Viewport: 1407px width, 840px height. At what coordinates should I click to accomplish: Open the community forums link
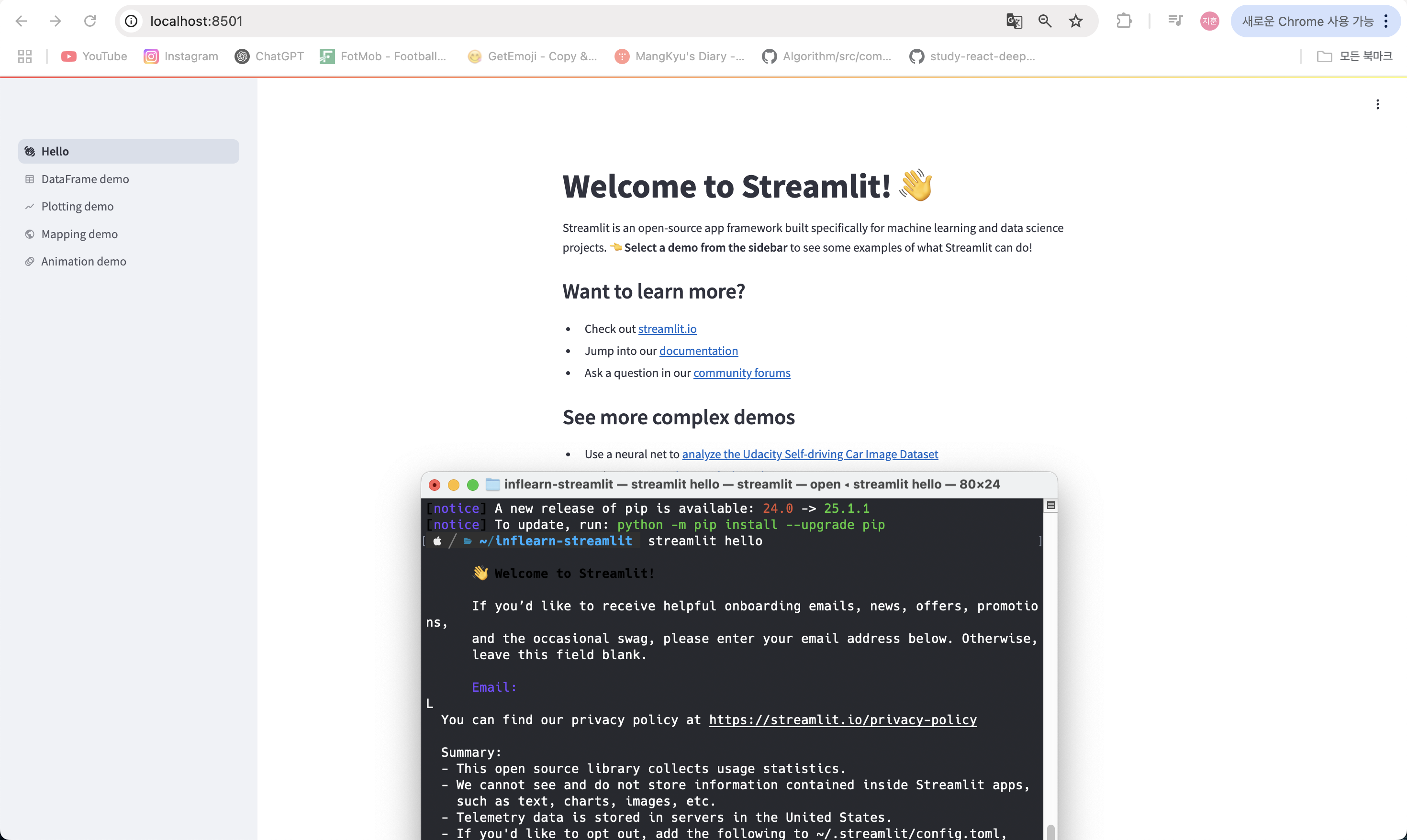coord(741,373)
